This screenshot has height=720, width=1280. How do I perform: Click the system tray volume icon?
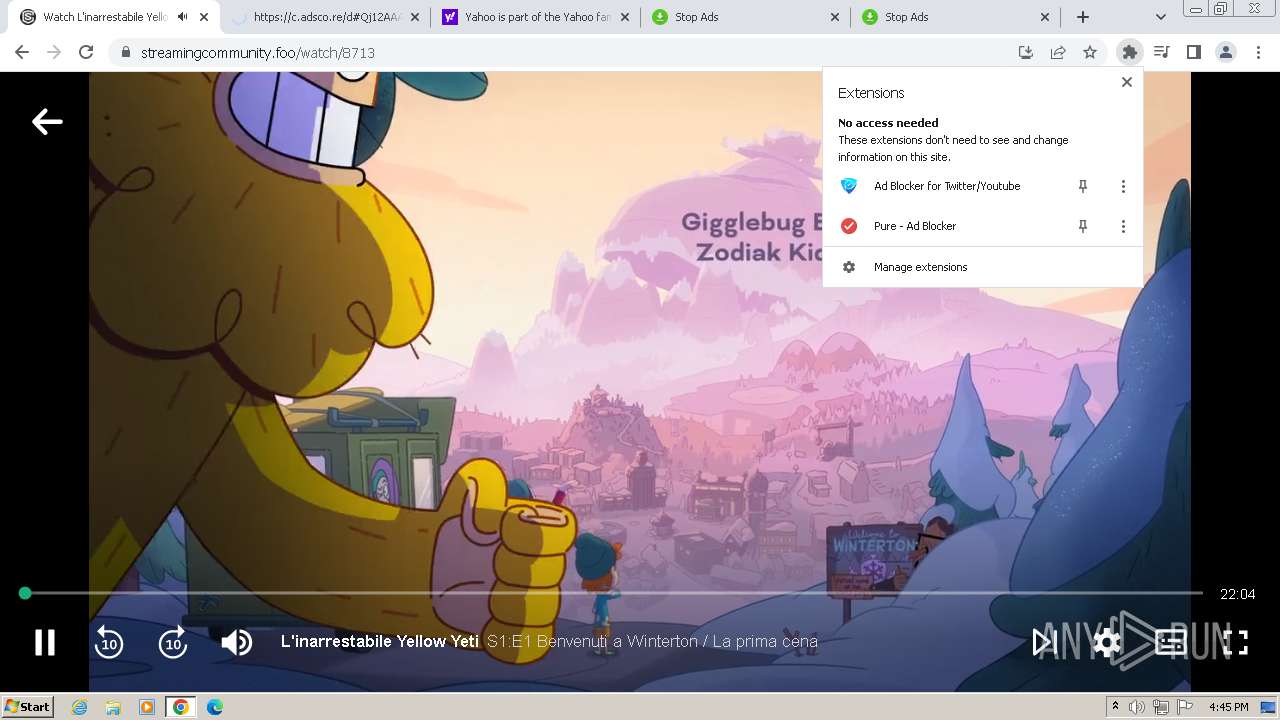(1137, 707)
